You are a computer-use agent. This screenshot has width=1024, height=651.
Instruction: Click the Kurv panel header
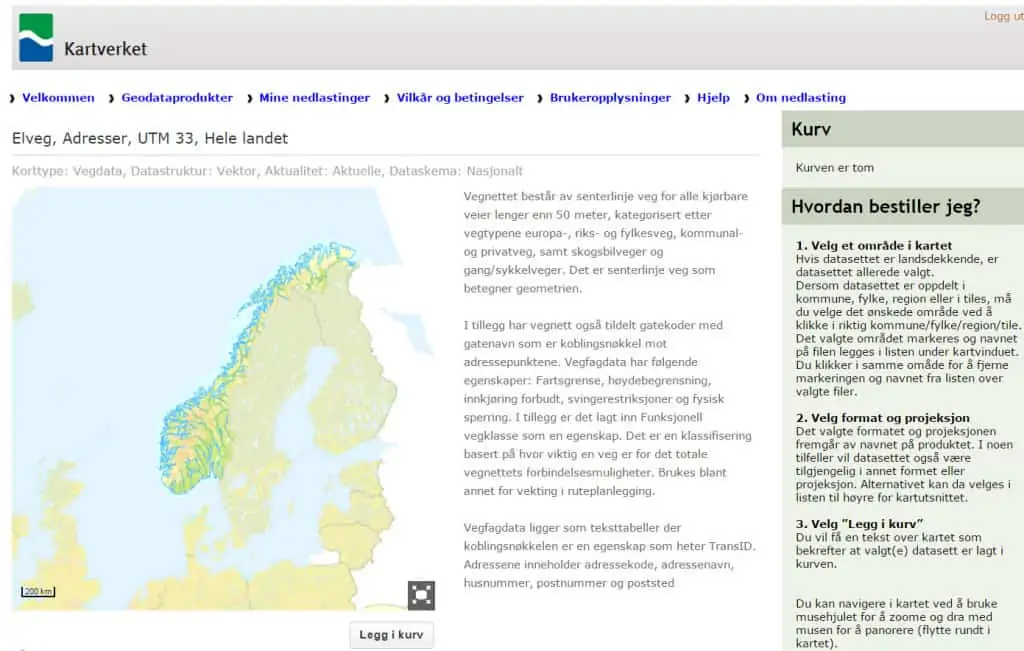[x=903, y=129]
